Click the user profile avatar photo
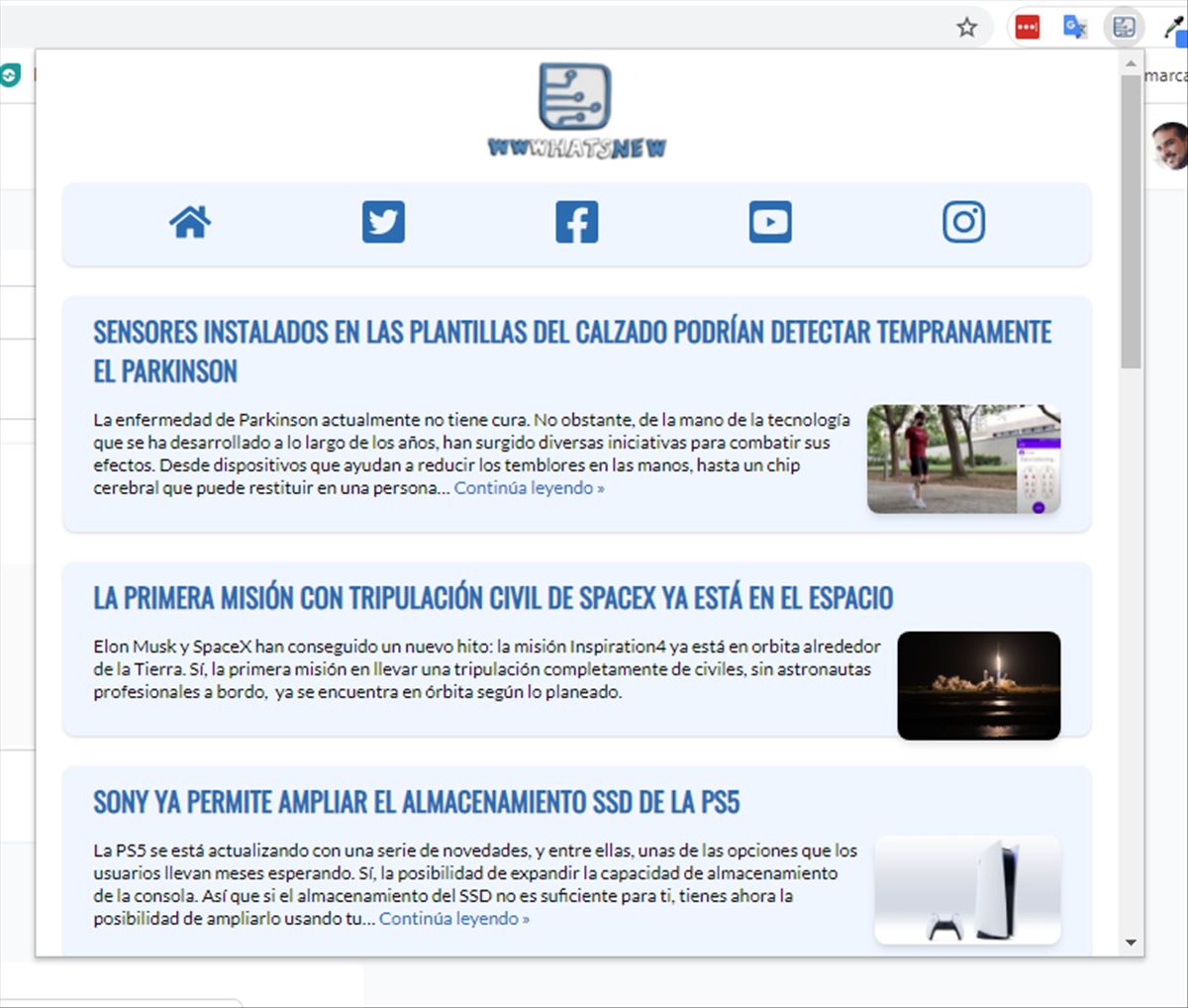The height and width of the screenshot is (1008, 1188). point(1170,146)
